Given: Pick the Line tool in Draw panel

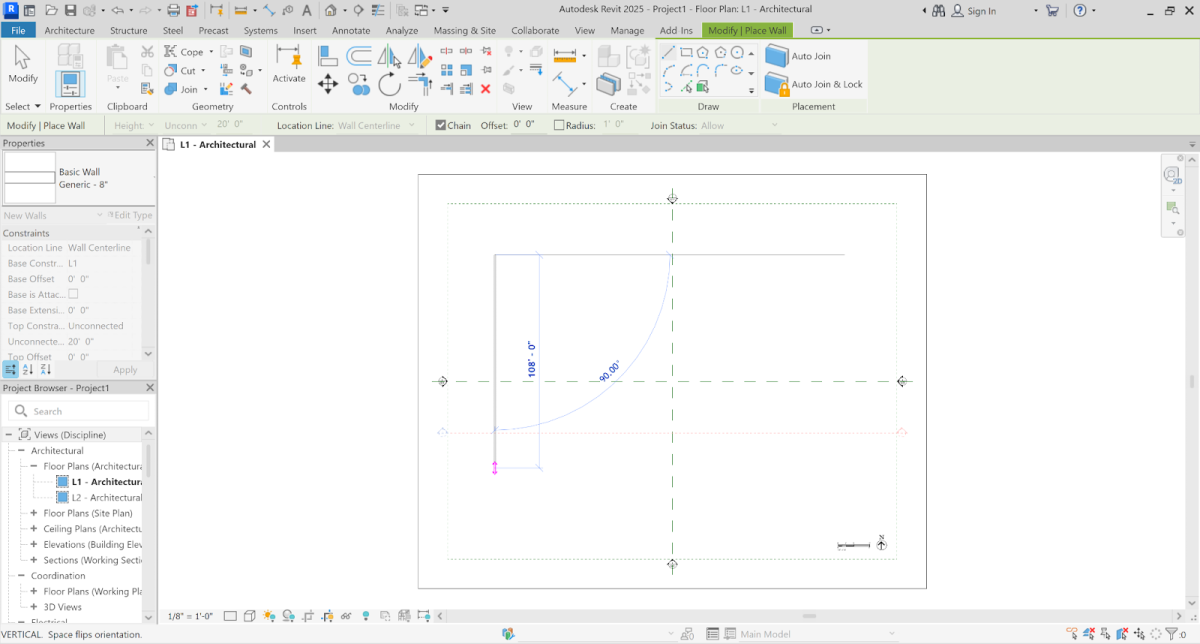Looking at the screenshot, I should 668,53.
